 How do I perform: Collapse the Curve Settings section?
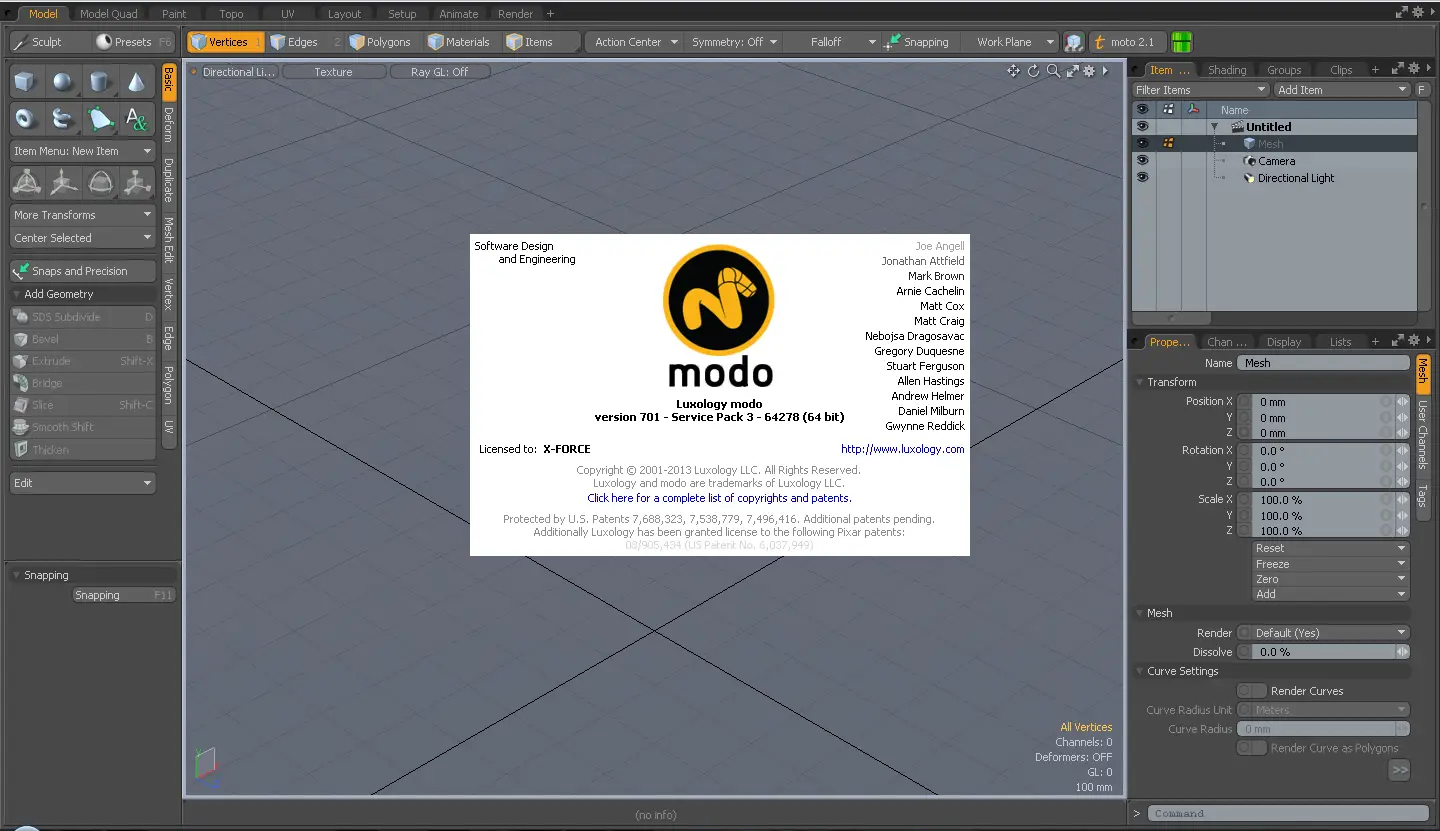pos(1140,671)
